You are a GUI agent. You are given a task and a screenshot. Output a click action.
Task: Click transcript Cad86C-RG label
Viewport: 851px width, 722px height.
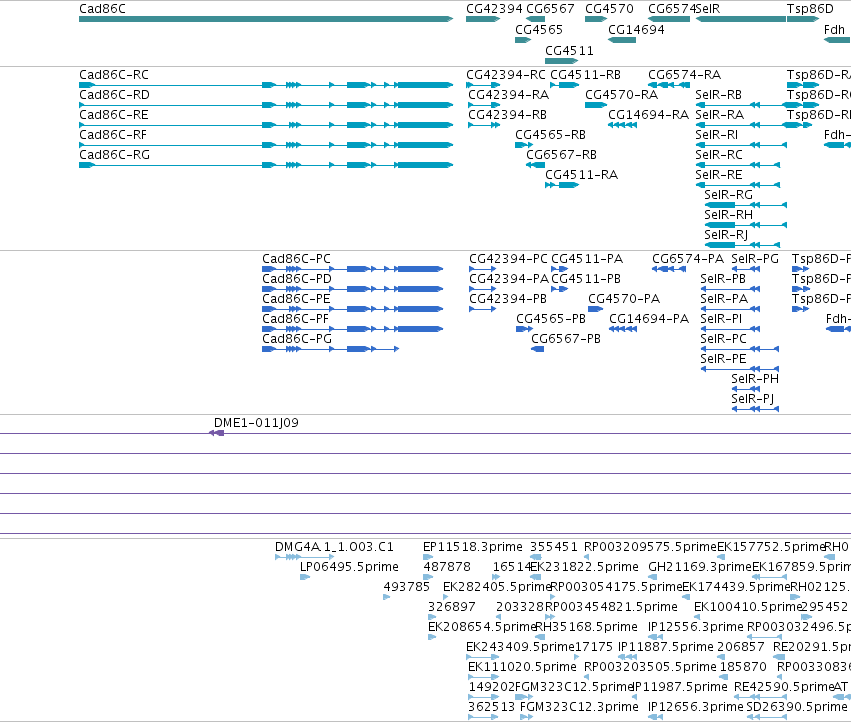pyautogui.click(x=115, y=155)
